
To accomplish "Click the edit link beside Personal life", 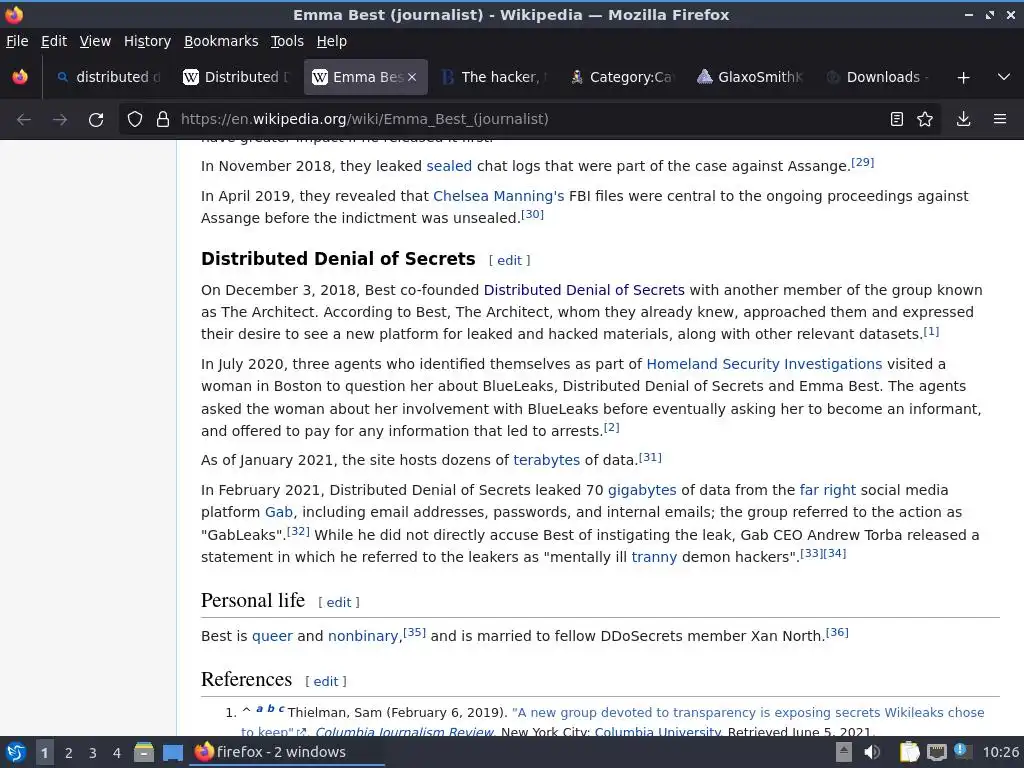I will (338, 603).
